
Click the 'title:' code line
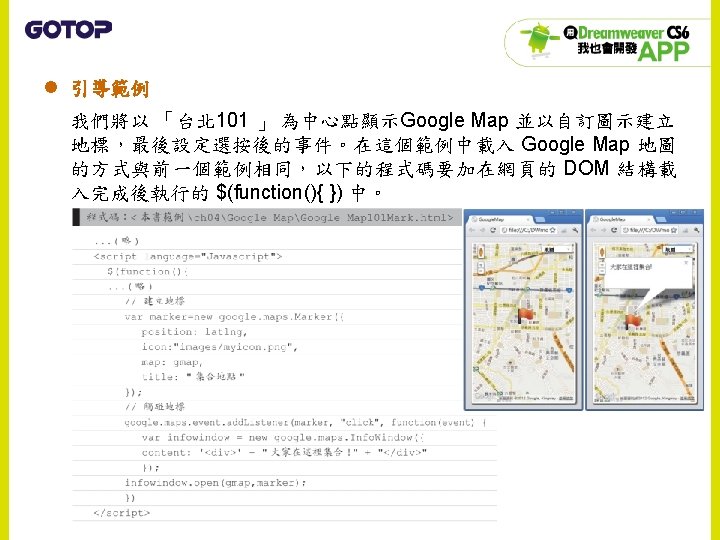(193, 377)
